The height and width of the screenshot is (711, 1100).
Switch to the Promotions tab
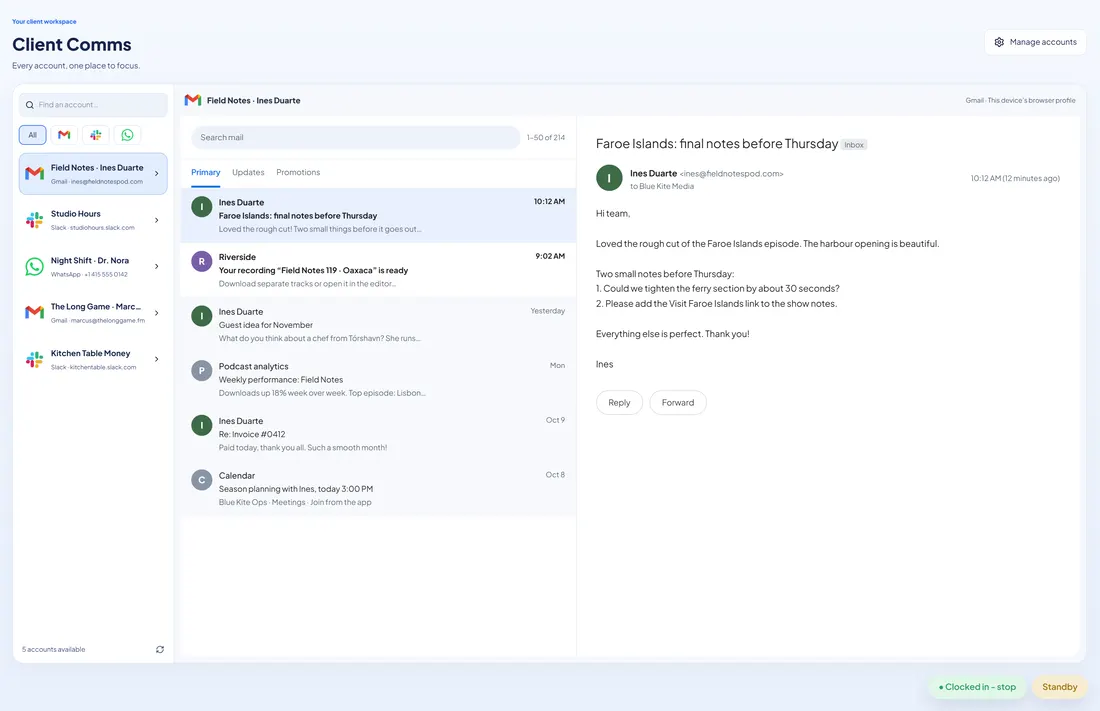point(298,173)
